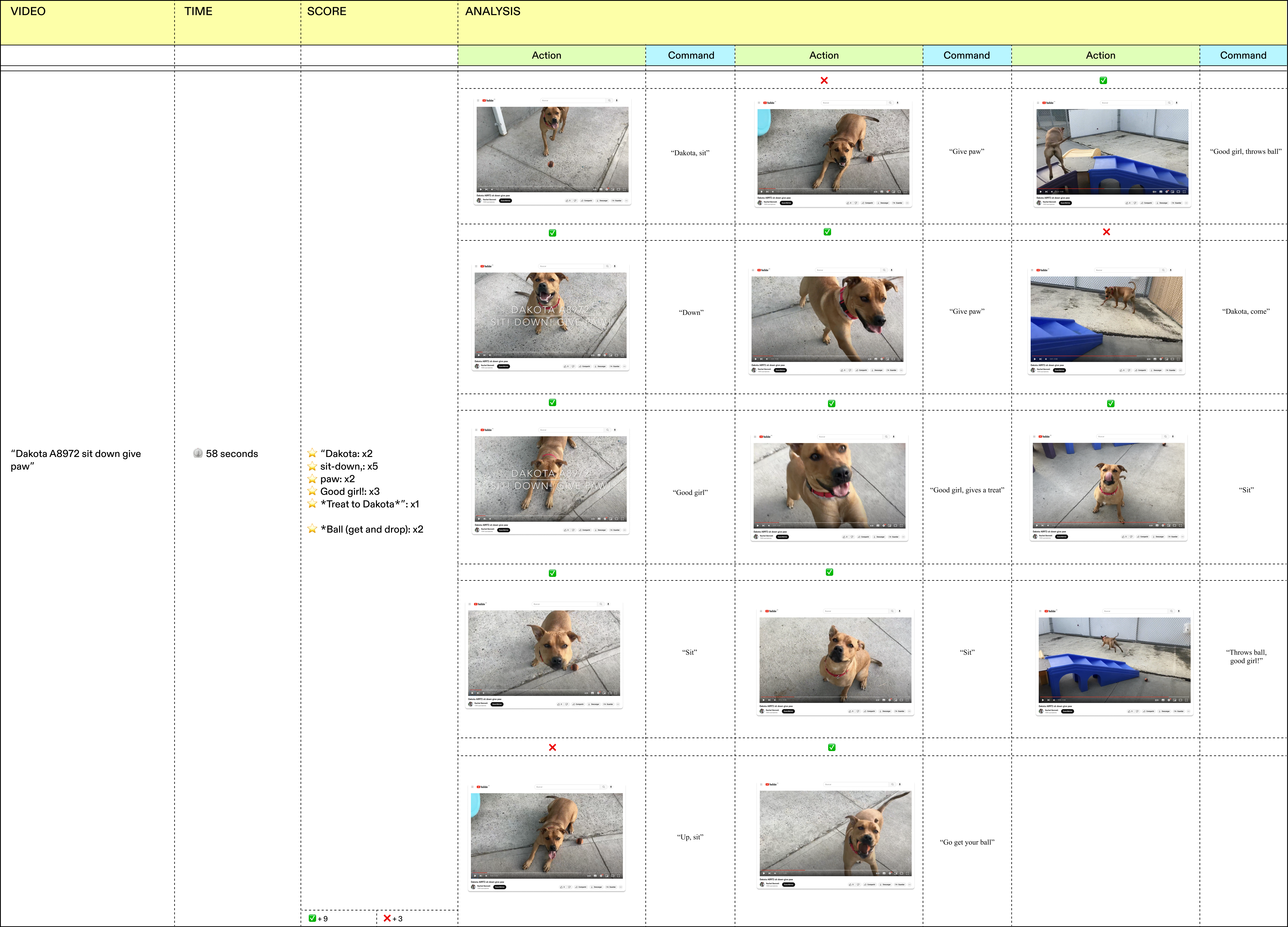Click the star next to Good girl!: x3
Image resolution: width=1288 pixels, height=927 pixels.
[312, 491]
